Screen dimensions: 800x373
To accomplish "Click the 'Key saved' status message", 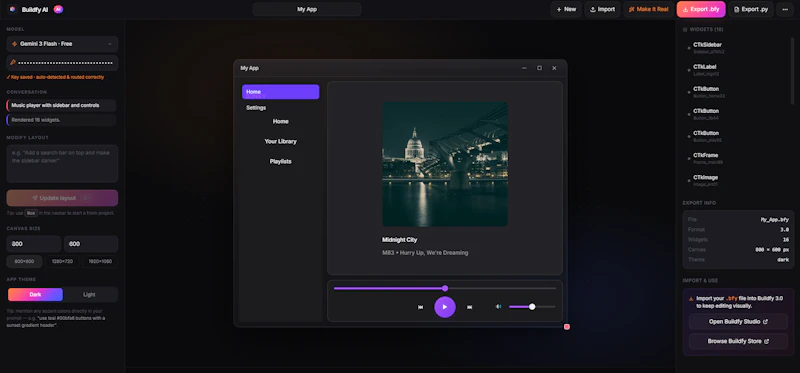I will tap(55, 78).
